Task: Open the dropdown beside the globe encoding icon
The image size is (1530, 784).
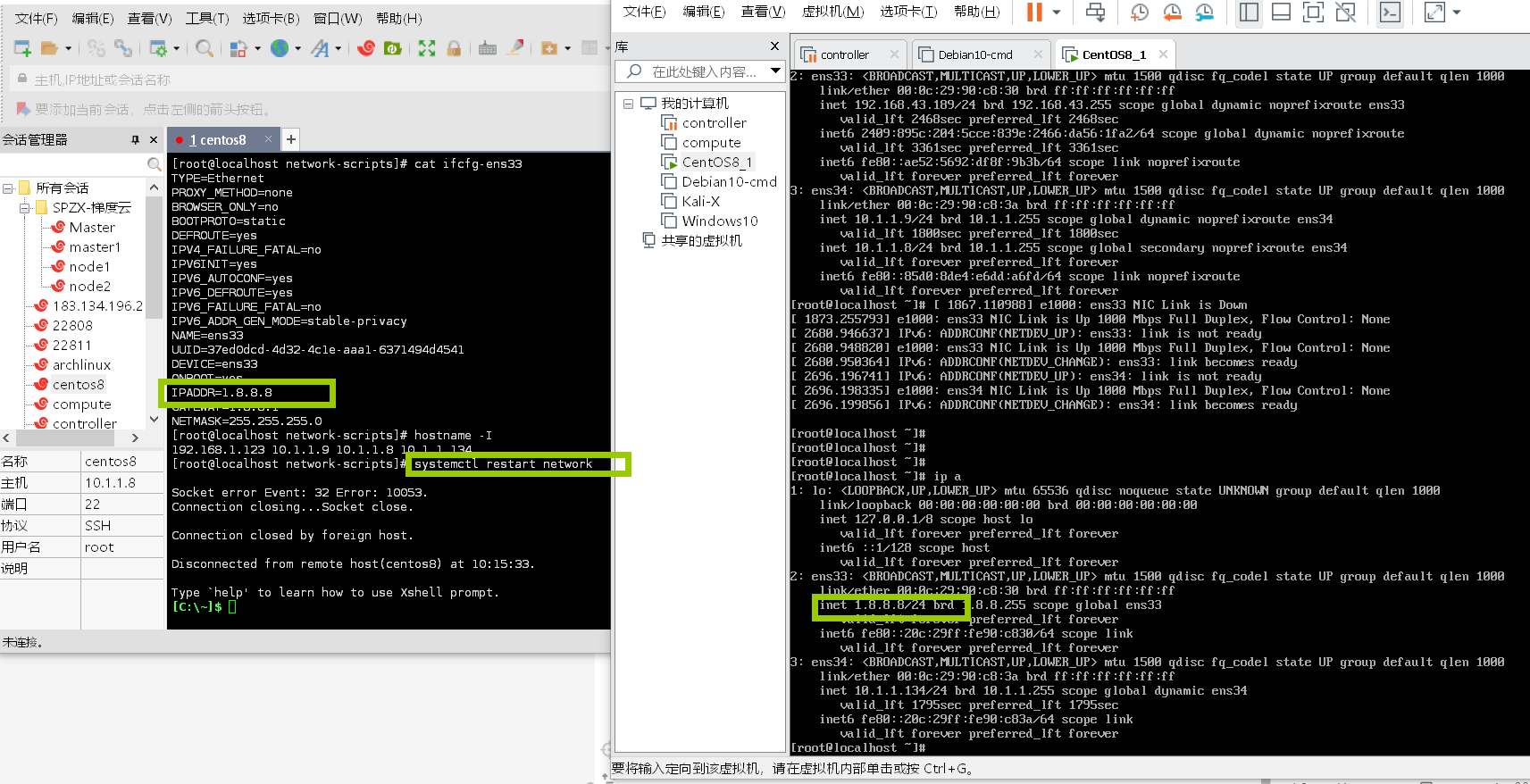Action: pyautogui.click(x=297, y=49)
